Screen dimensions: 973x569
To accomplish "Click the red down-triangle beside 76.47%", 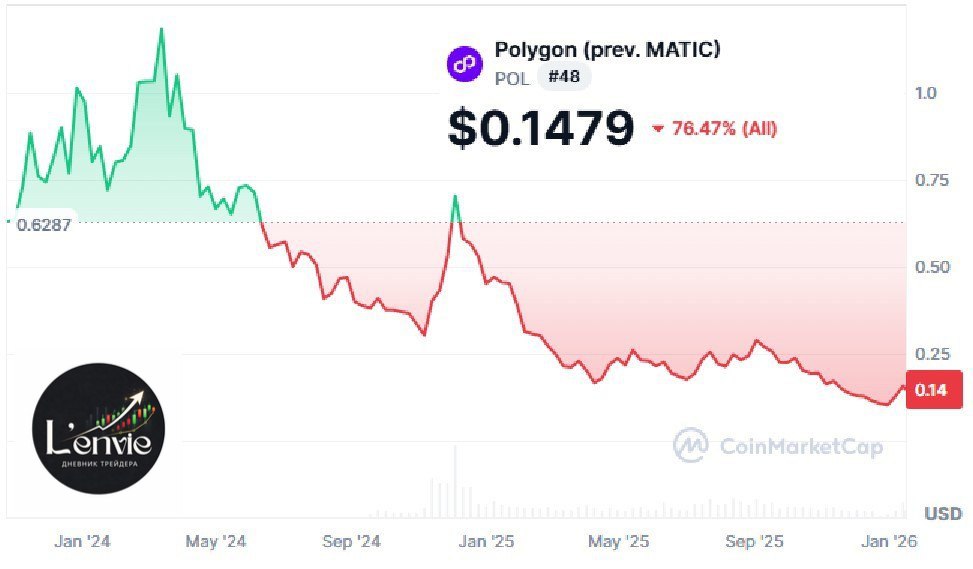I will 658,129.
